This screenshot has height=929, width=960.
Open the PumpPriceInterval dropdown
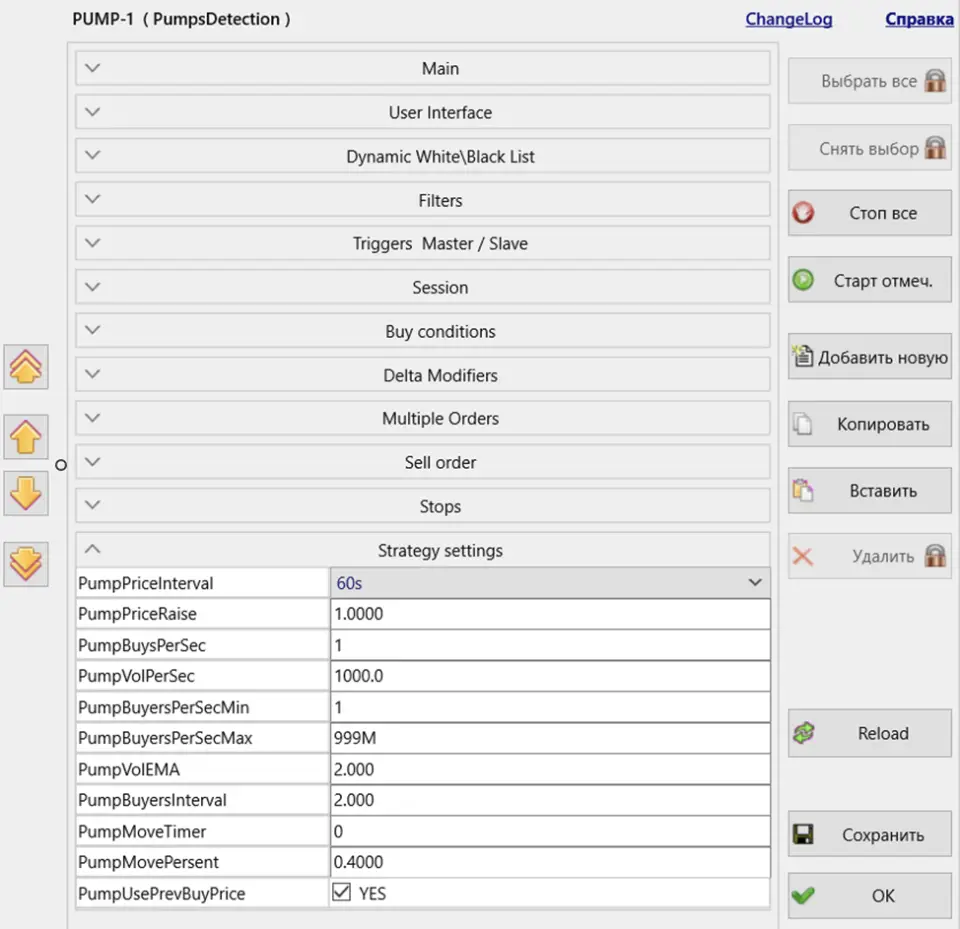549,582
